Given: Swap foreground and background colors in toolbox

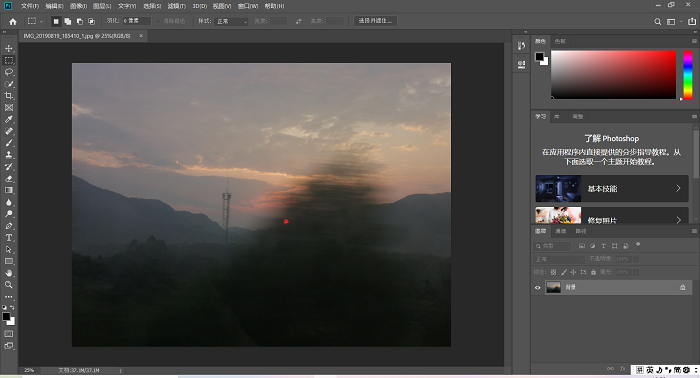Looking at the screenshot, I should pyautogui.click(x=12, y=307).
